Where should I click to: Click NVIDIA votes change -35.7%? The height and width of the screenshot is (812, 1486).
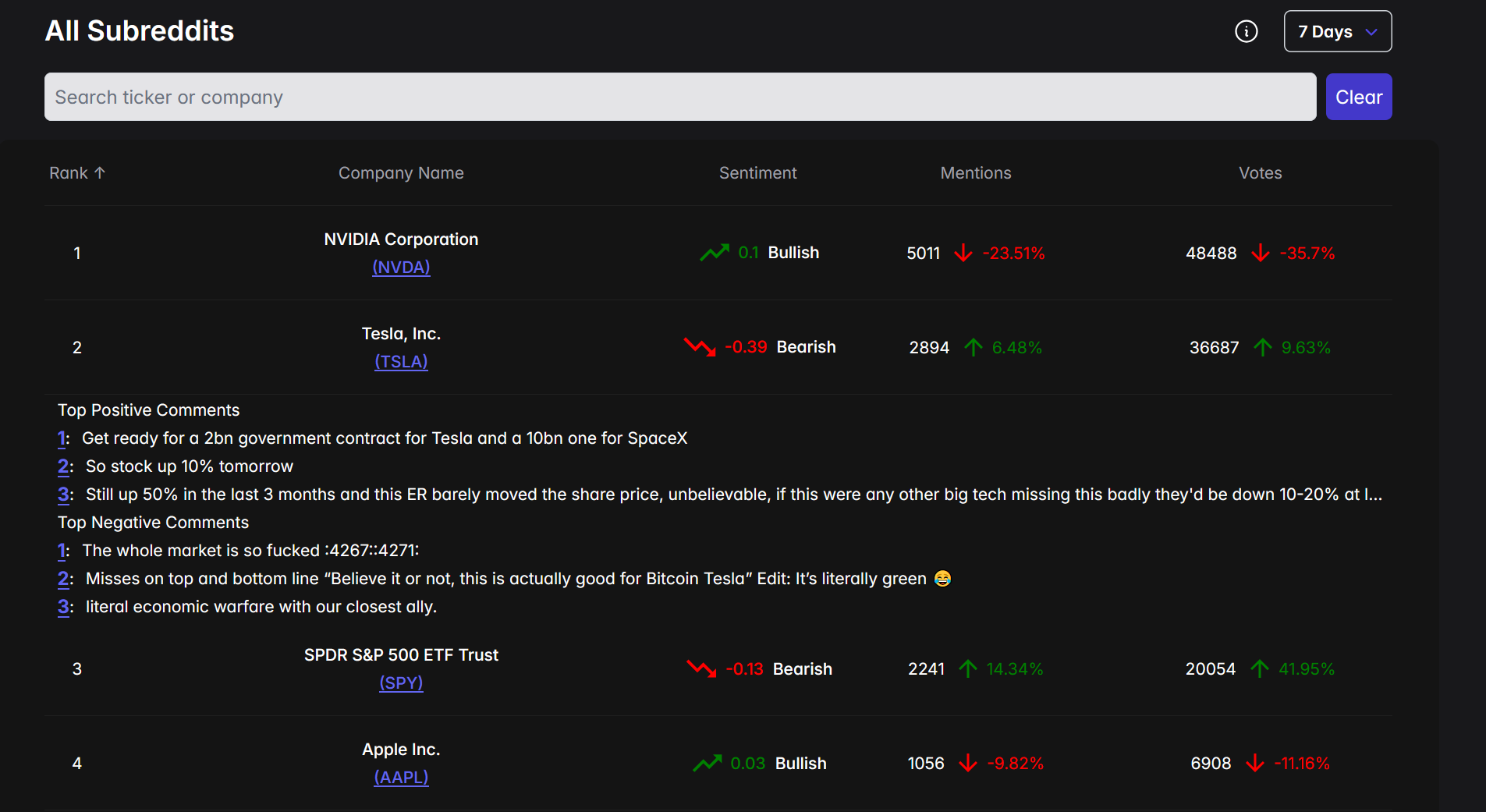click(x=1307, y=253)
